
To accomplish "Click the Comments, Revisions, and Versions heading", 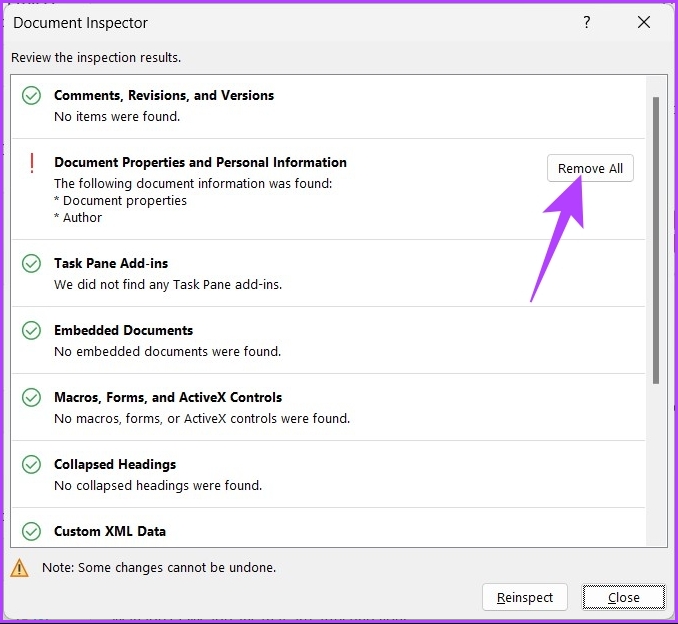I will coord(164,95).
